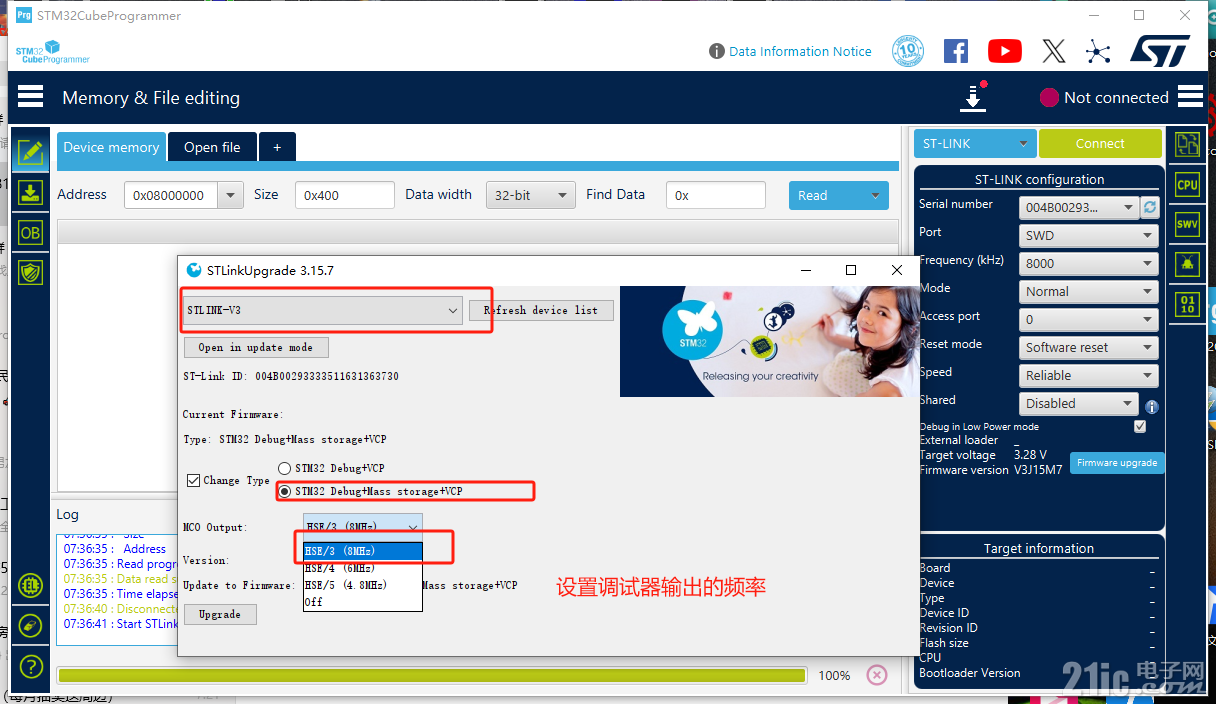Image resolution: width=1216 pixels, height=704 pixels.
Task: Click the network share icon in header
Action: pyautogui.click(x=1098, y=51)
